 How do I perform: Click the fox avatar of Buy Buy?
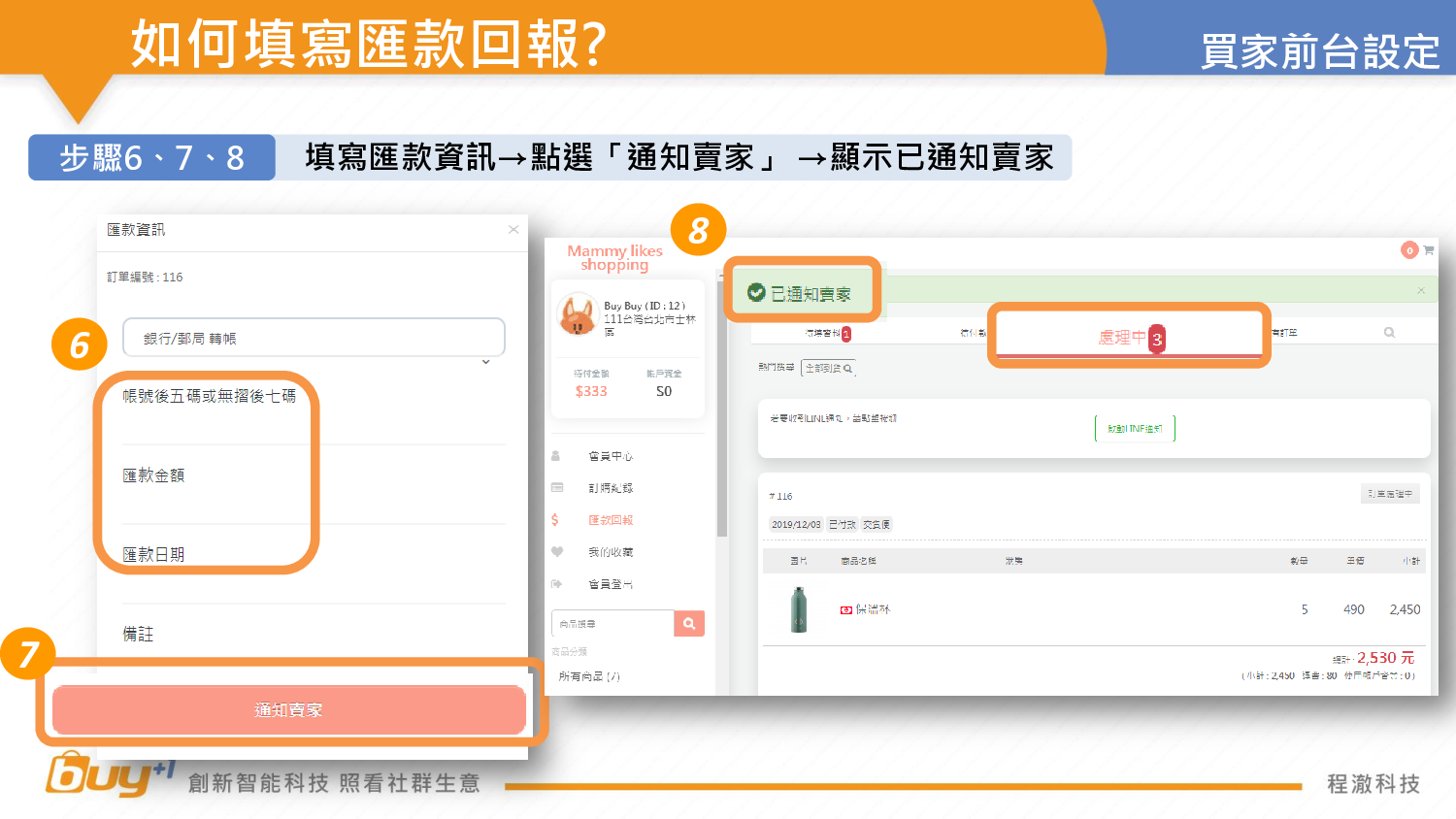pyautogui.click(x=577, y=316)
